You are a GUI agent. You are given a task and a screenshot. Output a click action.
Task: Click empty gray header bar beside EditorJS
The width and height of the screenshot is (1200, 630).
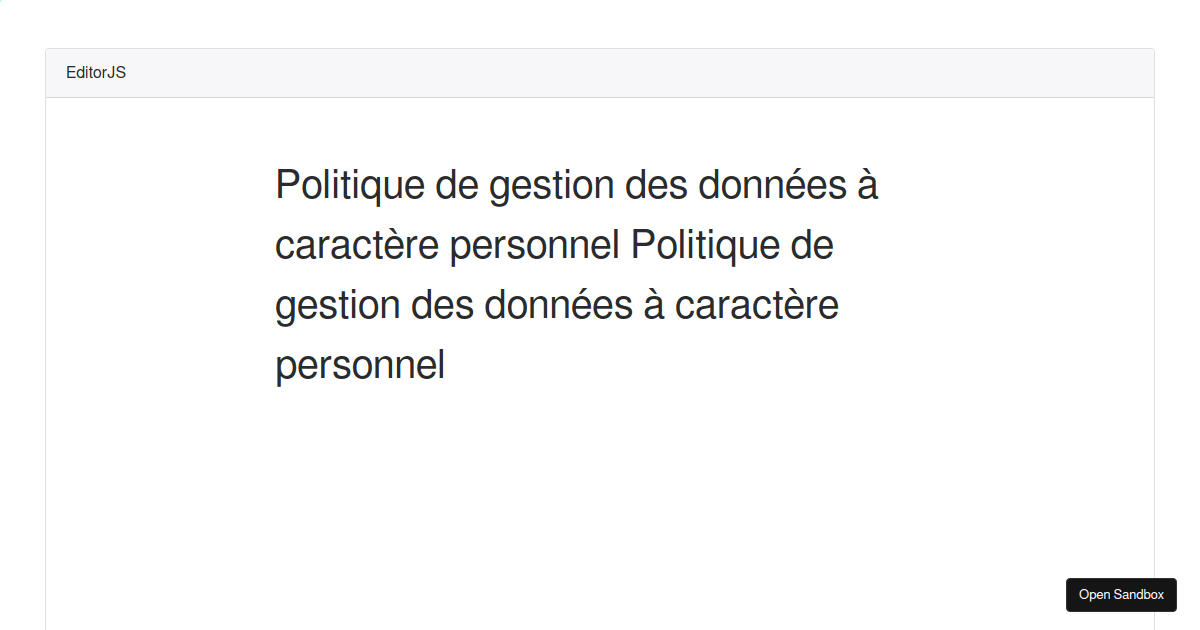tap(640, 73)
